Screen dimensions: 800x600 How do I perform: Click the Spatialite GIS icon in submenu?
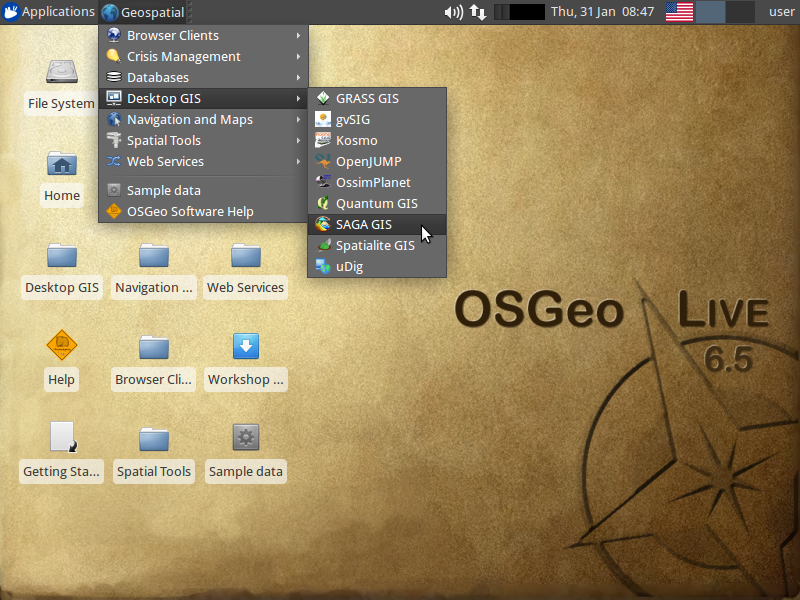pos(322,245)
